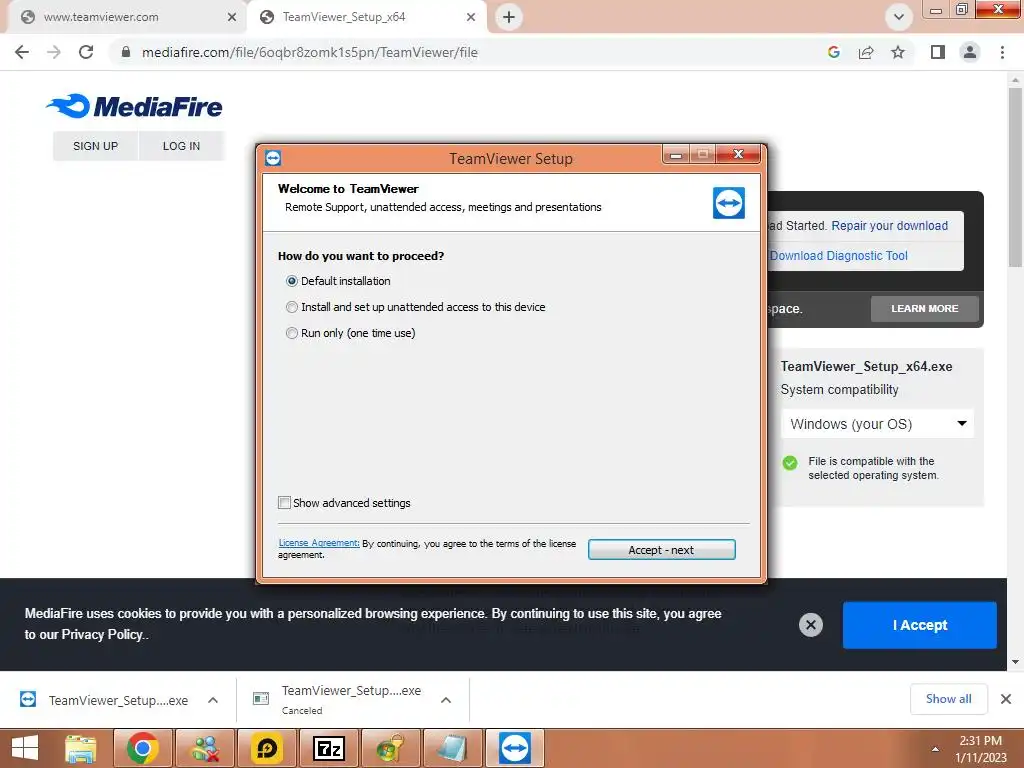Viewport: 1024px width, 768px height.
Task: Click yellow circular app icon in taskbar
Action: (266, 748)
